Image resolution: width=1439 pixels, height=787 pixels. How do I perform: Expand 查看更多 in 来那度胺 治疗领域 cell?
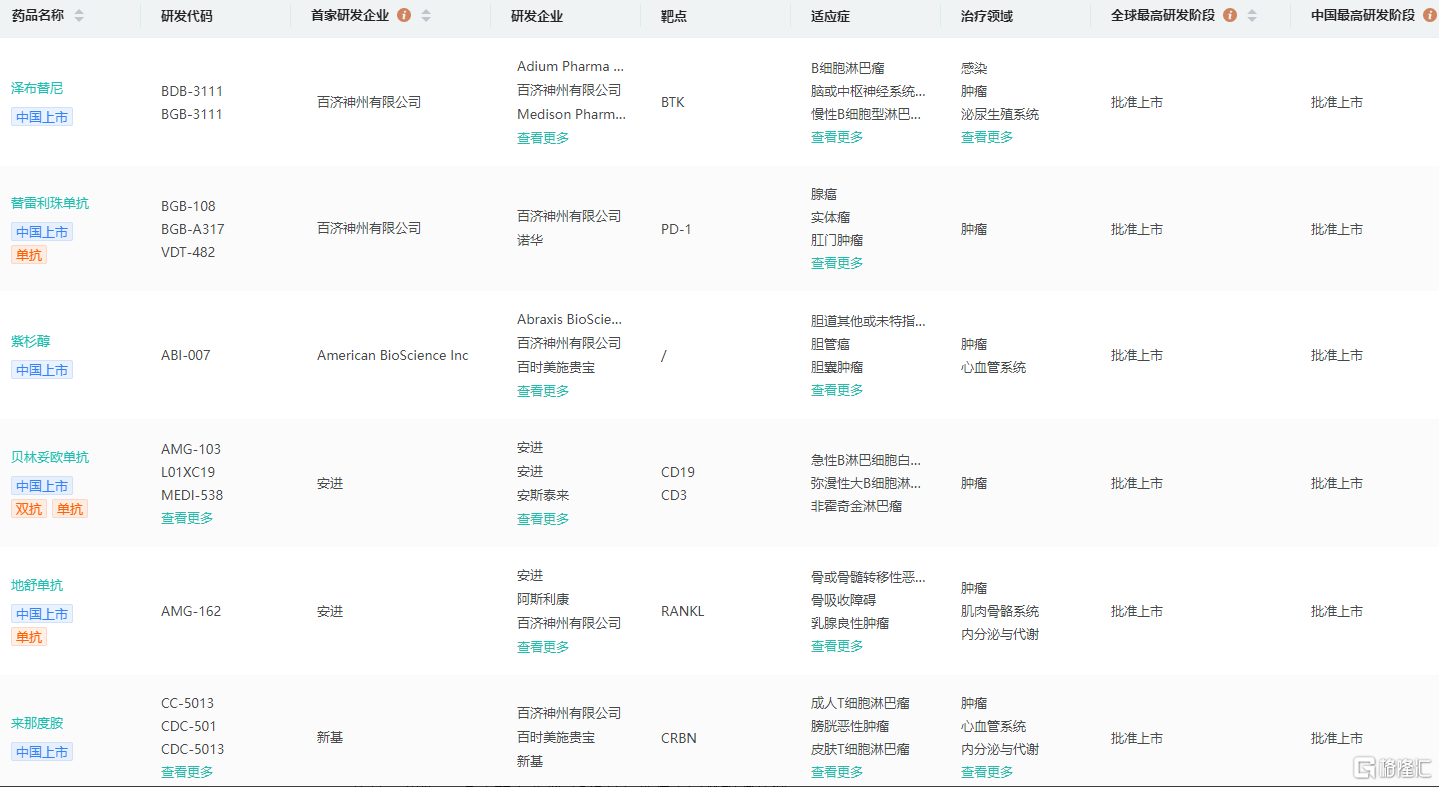coord(987,772)
